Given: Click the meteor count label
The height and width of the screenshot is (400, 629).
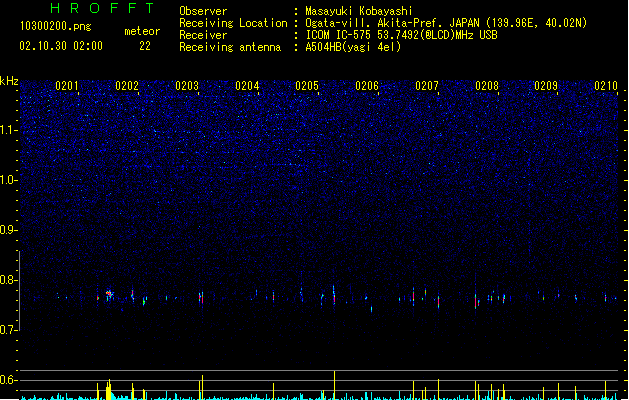Looking at the screenshot, I should [x=142, y=31].
